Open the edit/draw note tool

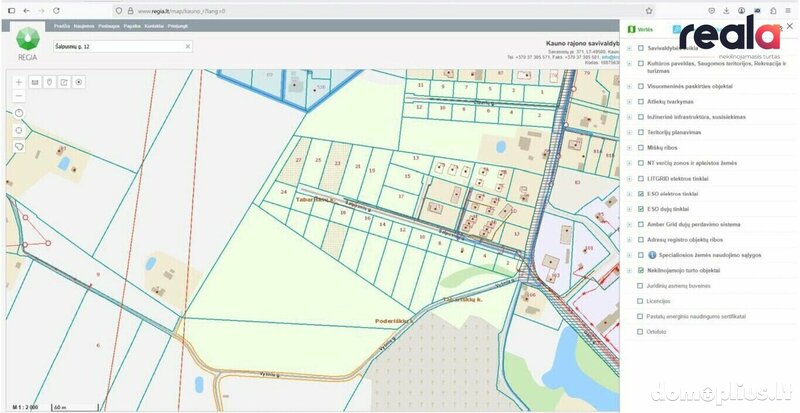tap(64, 82)
